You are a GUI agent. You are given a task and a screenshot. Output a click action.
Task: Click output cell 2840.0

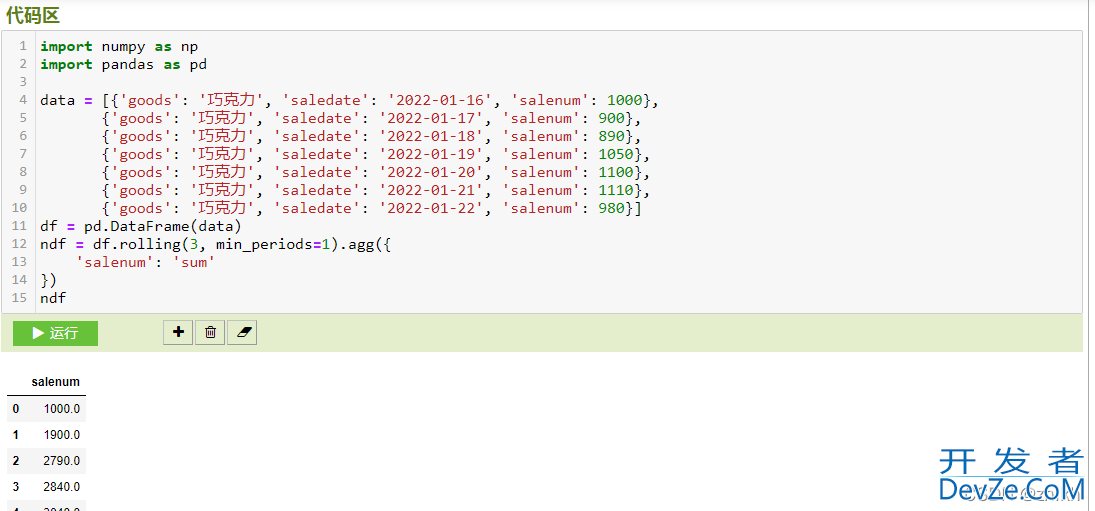coord(61,487)
